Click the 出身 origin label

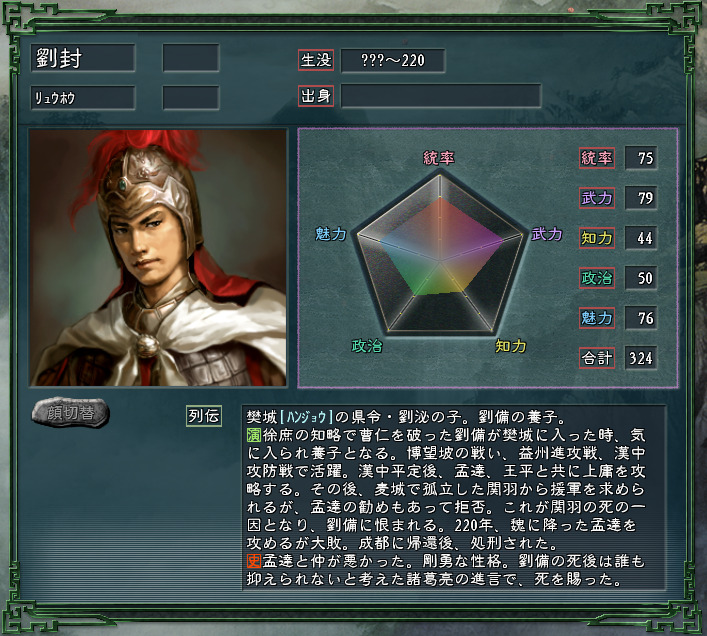(316, 96)
